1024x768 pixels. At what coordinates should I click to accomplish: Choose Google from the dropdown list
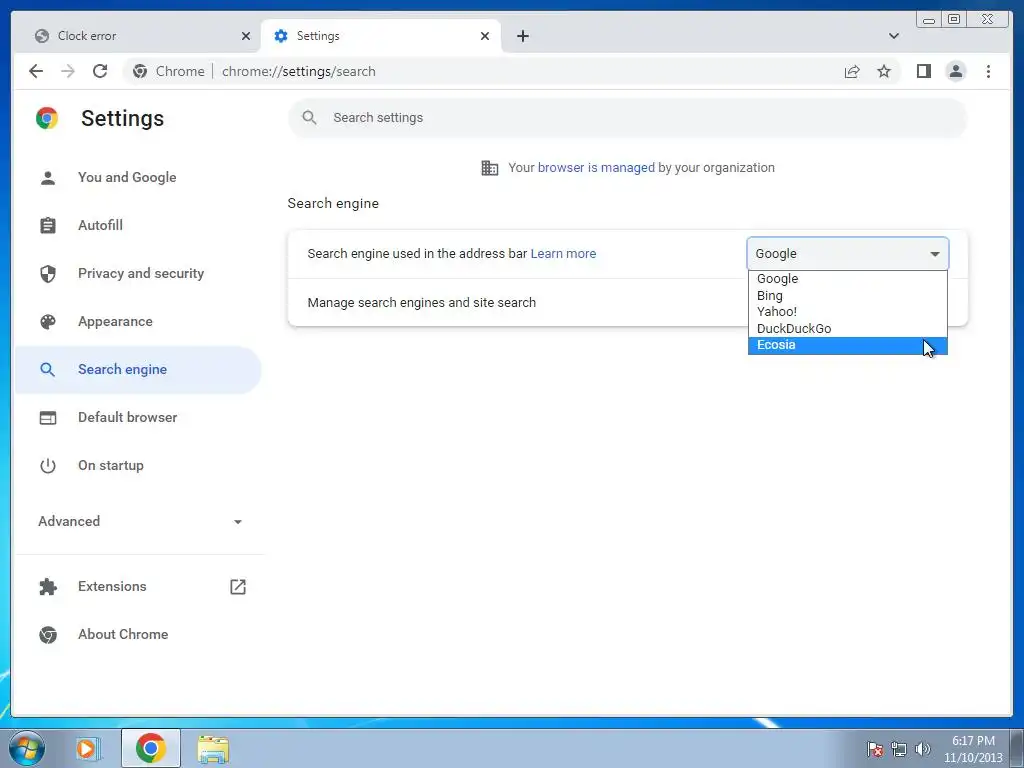tap(848, 279)
